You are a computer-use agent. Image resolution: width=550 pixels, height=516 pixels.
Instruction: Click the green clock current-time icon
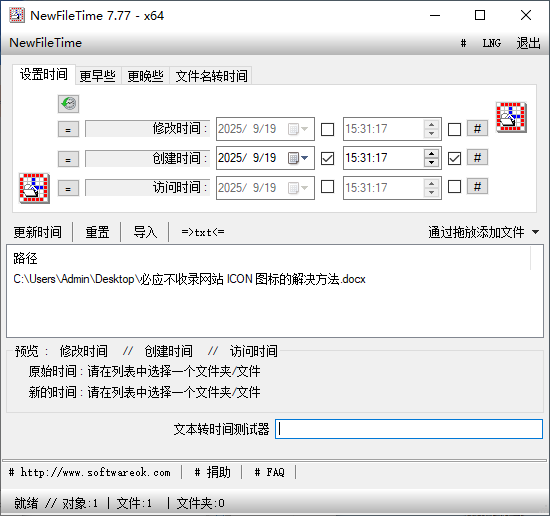(x=68, y=104)
